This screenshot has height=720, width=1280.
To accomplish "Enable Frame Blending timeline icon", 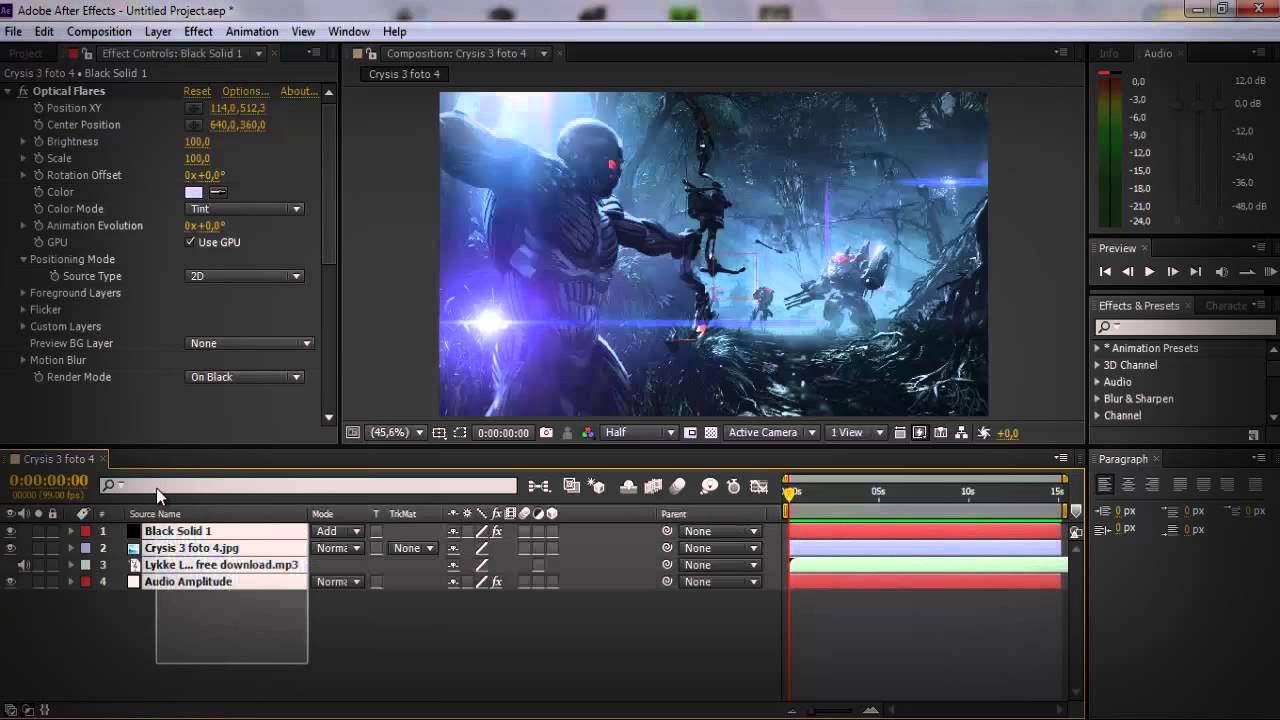I will (x=654, y=486).
